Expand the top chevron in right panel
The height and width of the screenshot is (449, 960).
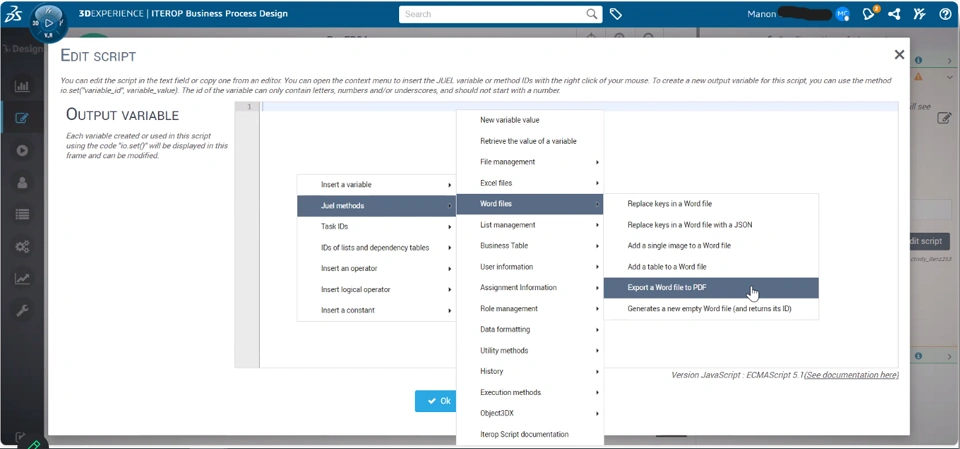click(x=950, y=60)
